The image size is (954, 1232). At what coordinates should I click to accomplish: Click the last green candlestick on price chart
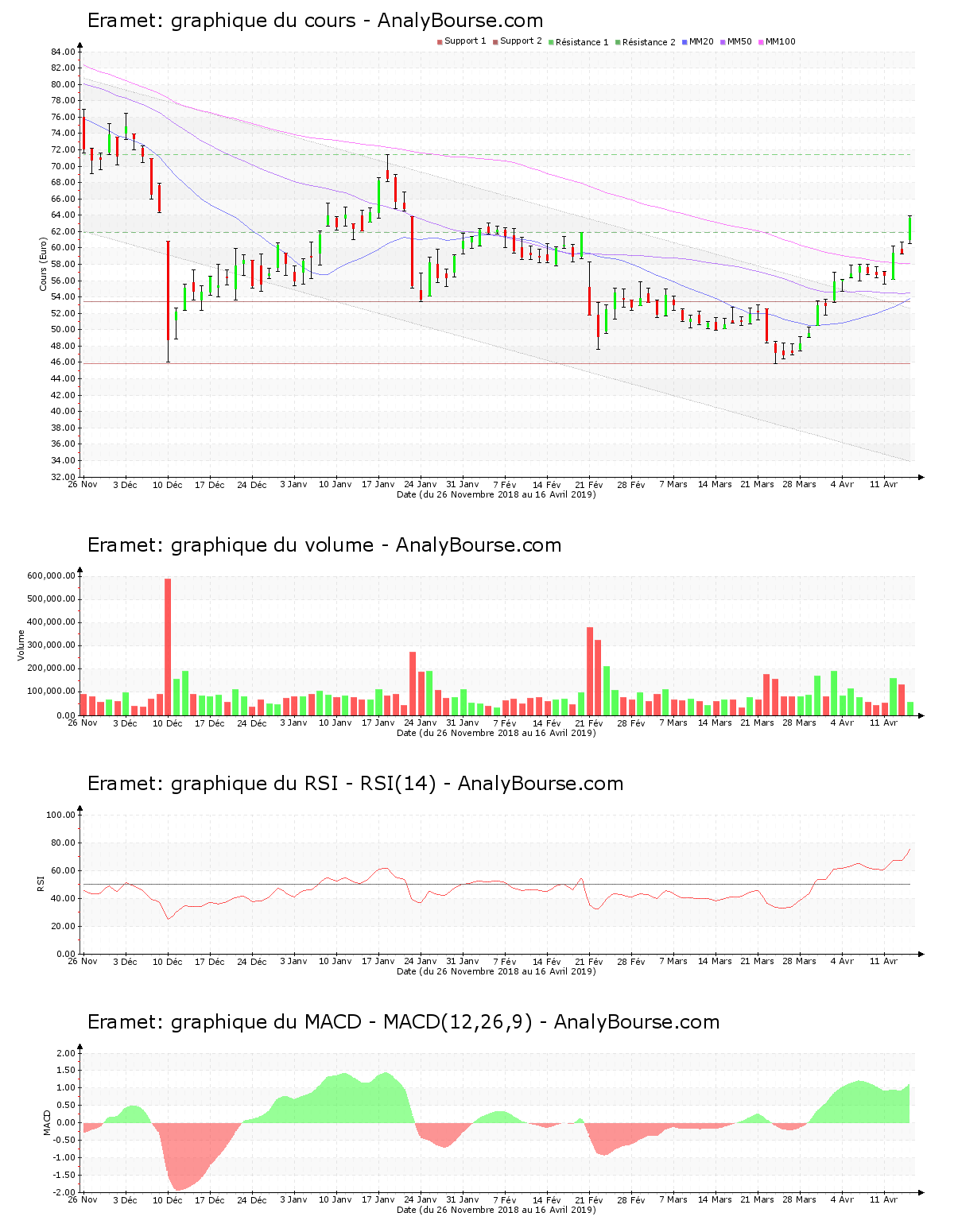click(910, 230)
